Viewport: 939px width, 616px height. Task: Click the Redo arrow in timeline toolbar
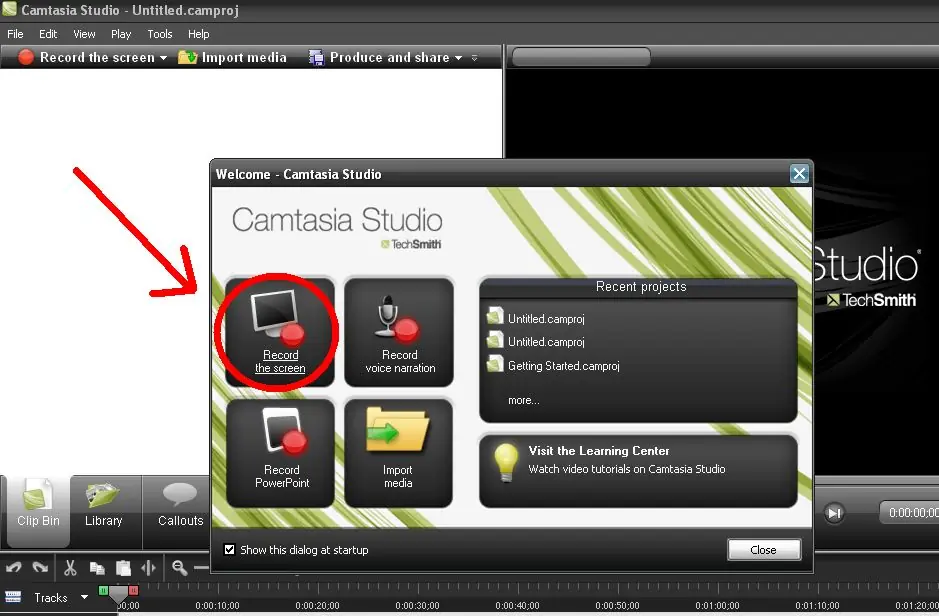coord(40,567)
